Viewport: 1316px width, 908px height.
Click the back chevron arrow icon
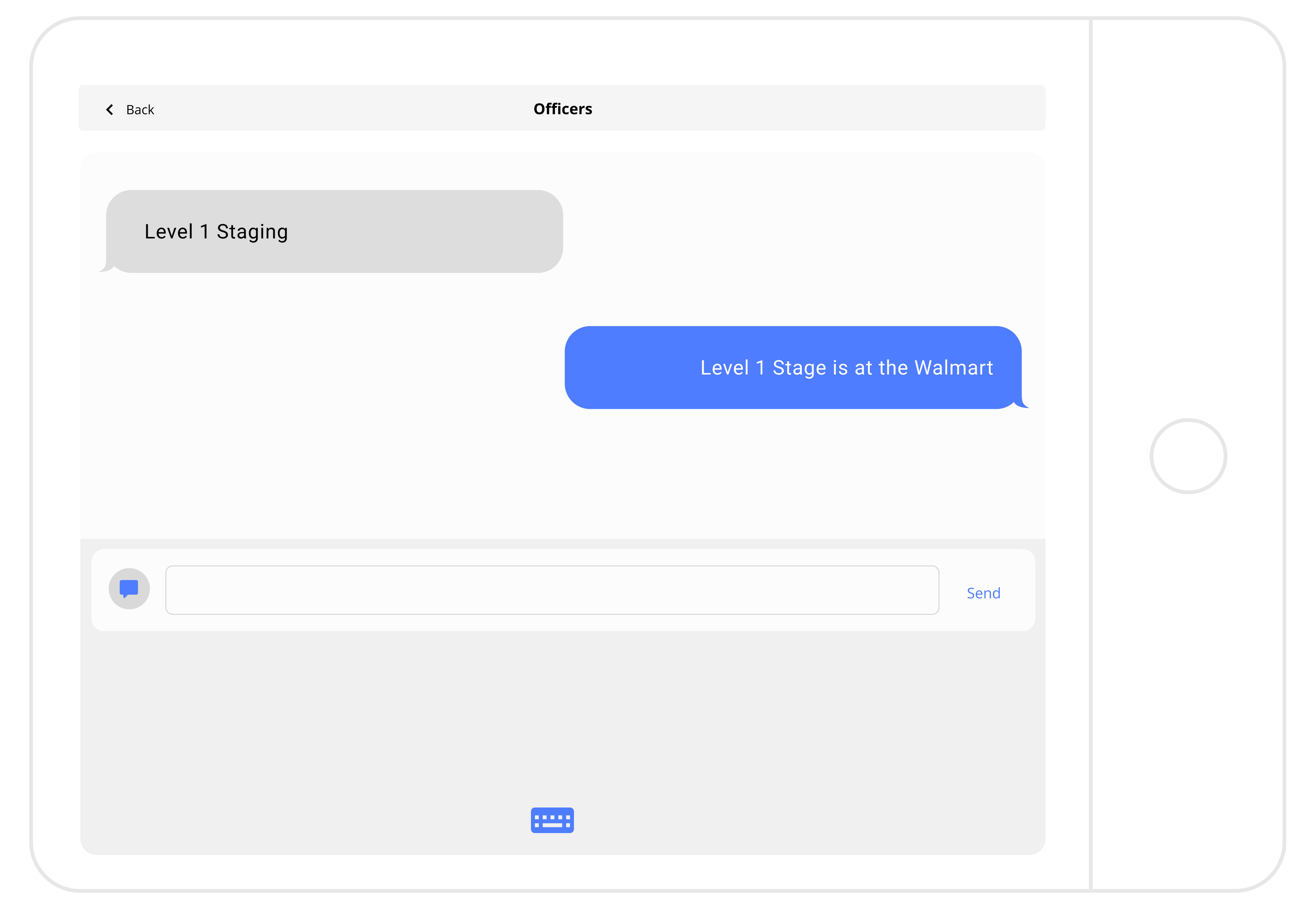pyautogui.click(x=110, y=109)
